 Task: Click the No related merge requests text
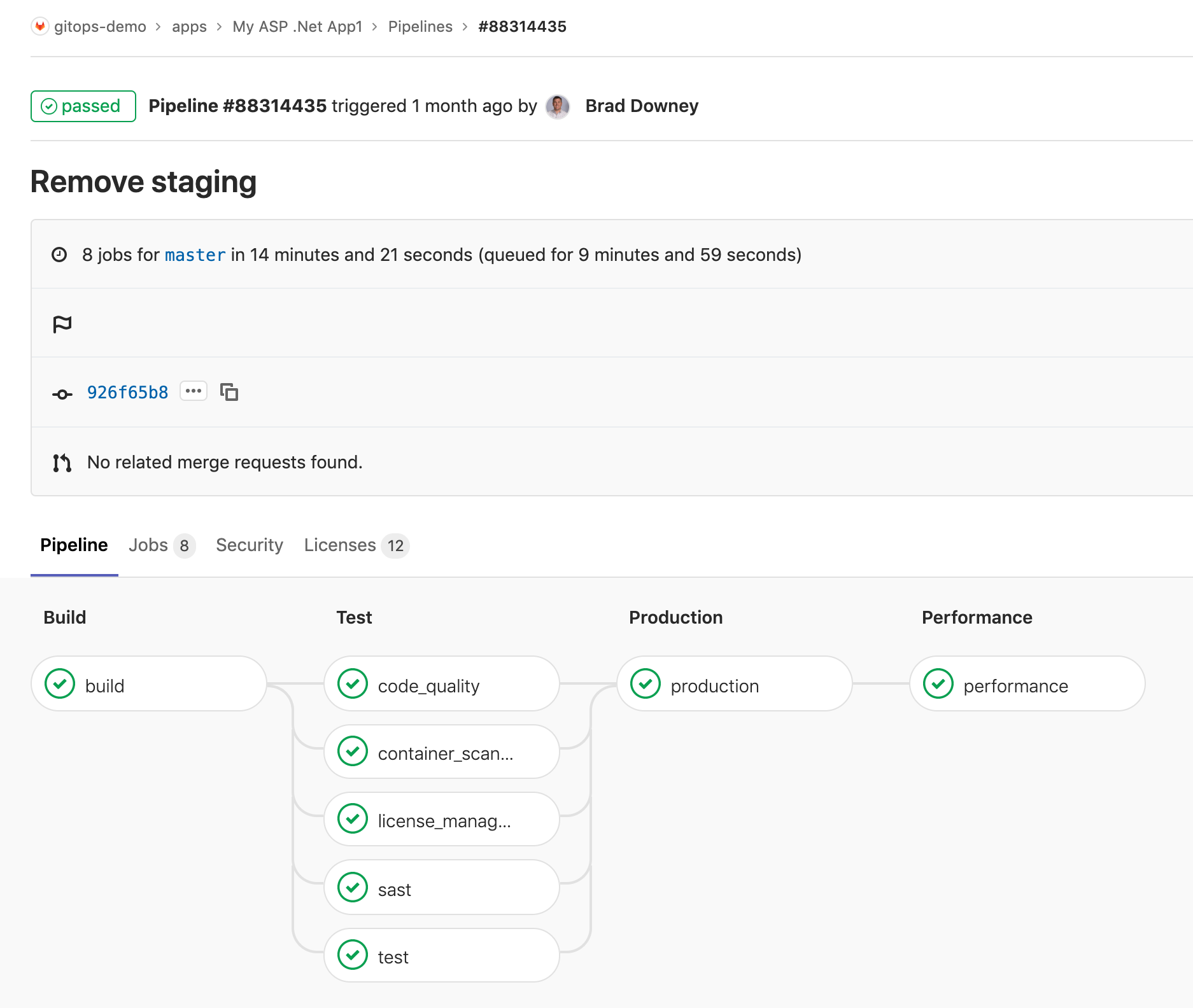225,462
